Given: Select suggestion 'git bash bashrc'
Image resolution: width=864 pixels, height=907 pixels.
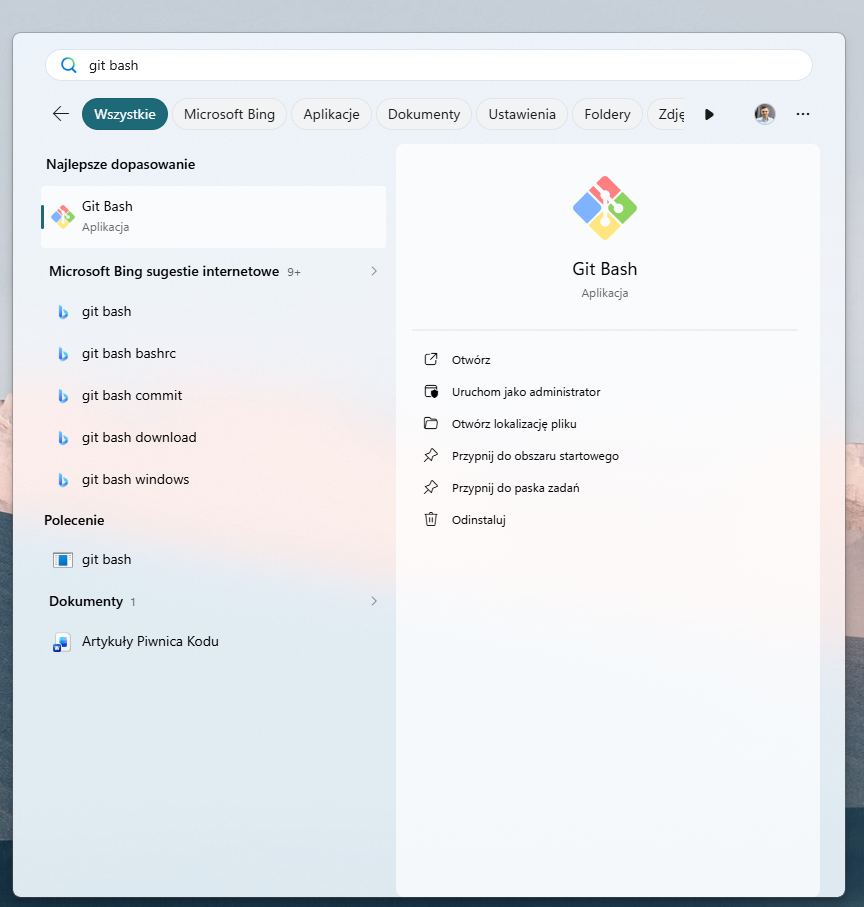Looking at the screenshot, I should pos(213,353).
